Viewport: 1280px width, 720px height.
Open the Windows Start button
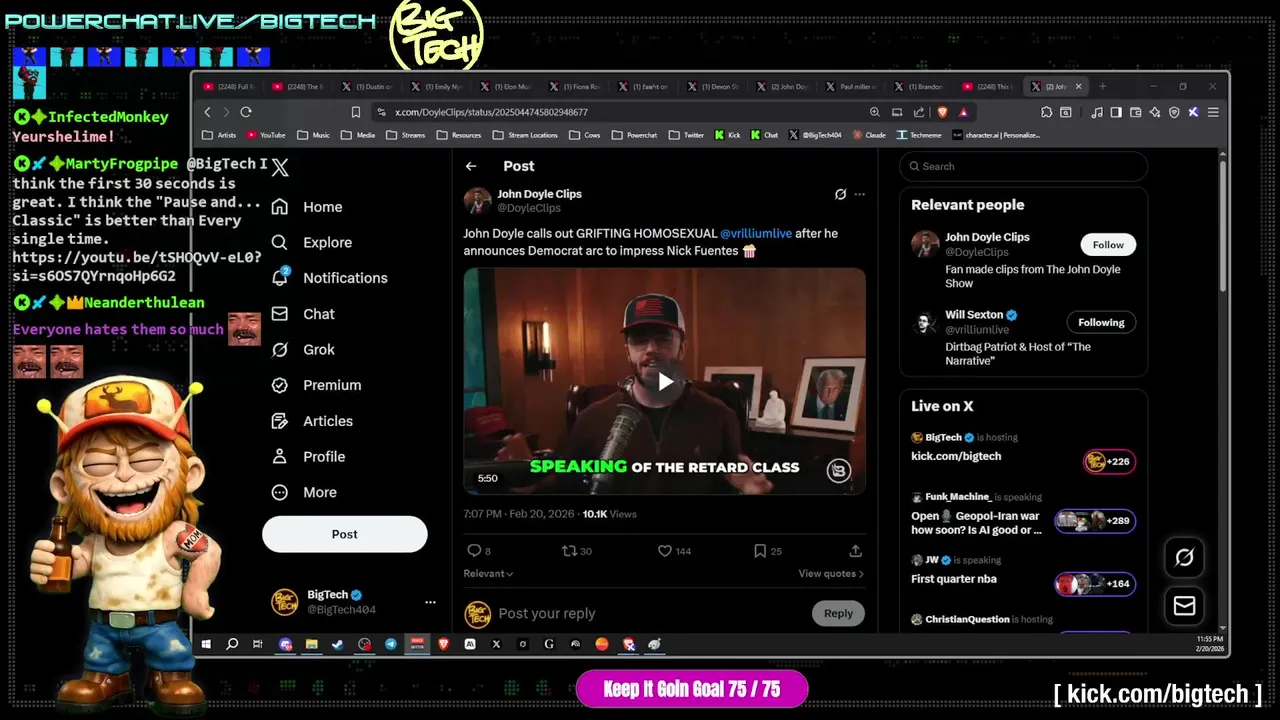(206, 645)
